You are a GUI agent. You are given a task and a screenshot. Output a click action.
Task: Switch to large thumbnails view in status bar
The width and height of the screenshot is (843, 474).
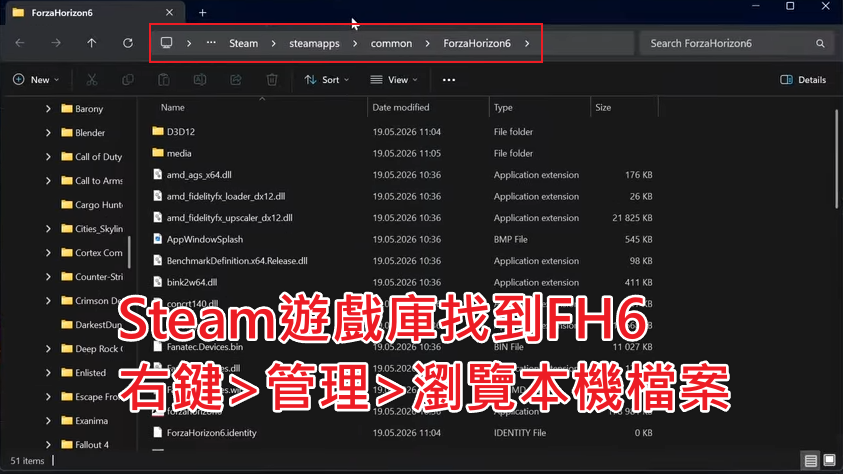[x=830, y=461]
